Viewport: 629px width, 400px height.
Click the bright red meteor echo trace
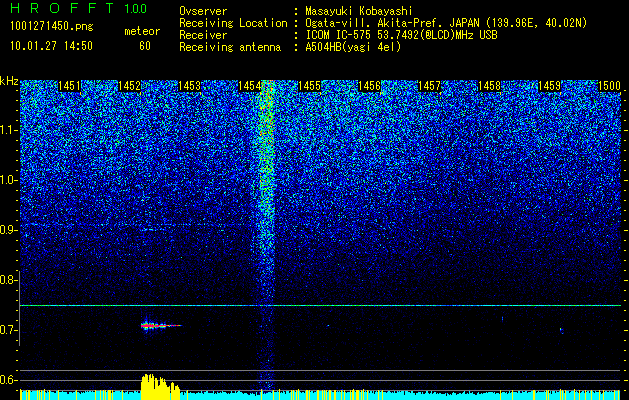pyautogui.click(x=161, y=325)
